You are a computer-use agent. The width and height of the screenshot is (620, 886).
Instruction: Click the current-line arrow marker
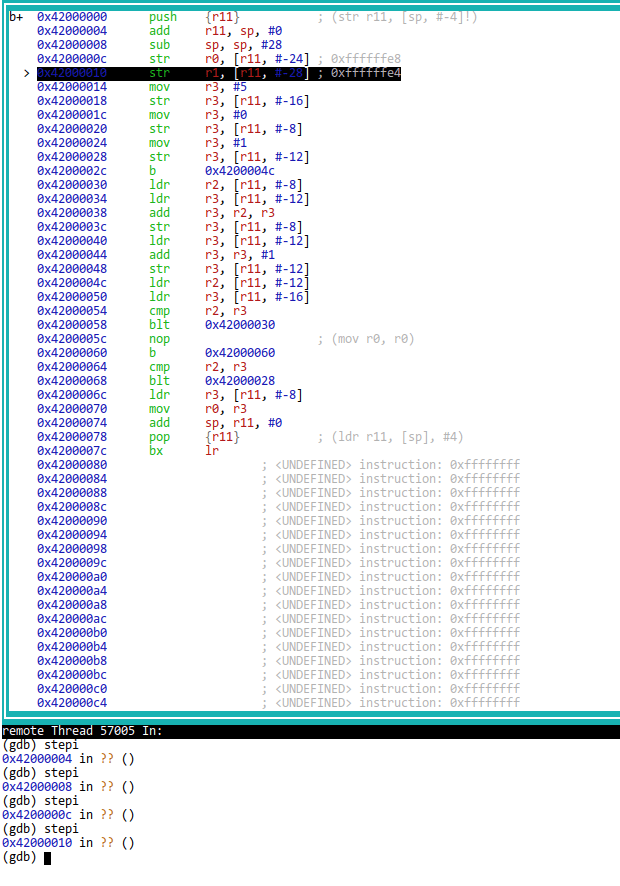(x=26, y=73)
